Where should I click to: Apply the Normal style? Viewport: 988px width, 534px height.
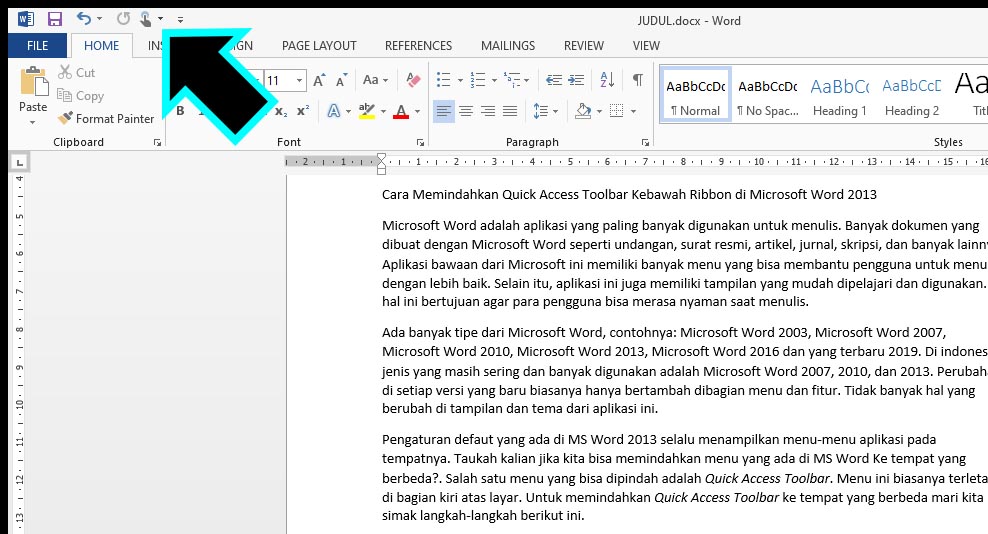(x=696, y=94)
